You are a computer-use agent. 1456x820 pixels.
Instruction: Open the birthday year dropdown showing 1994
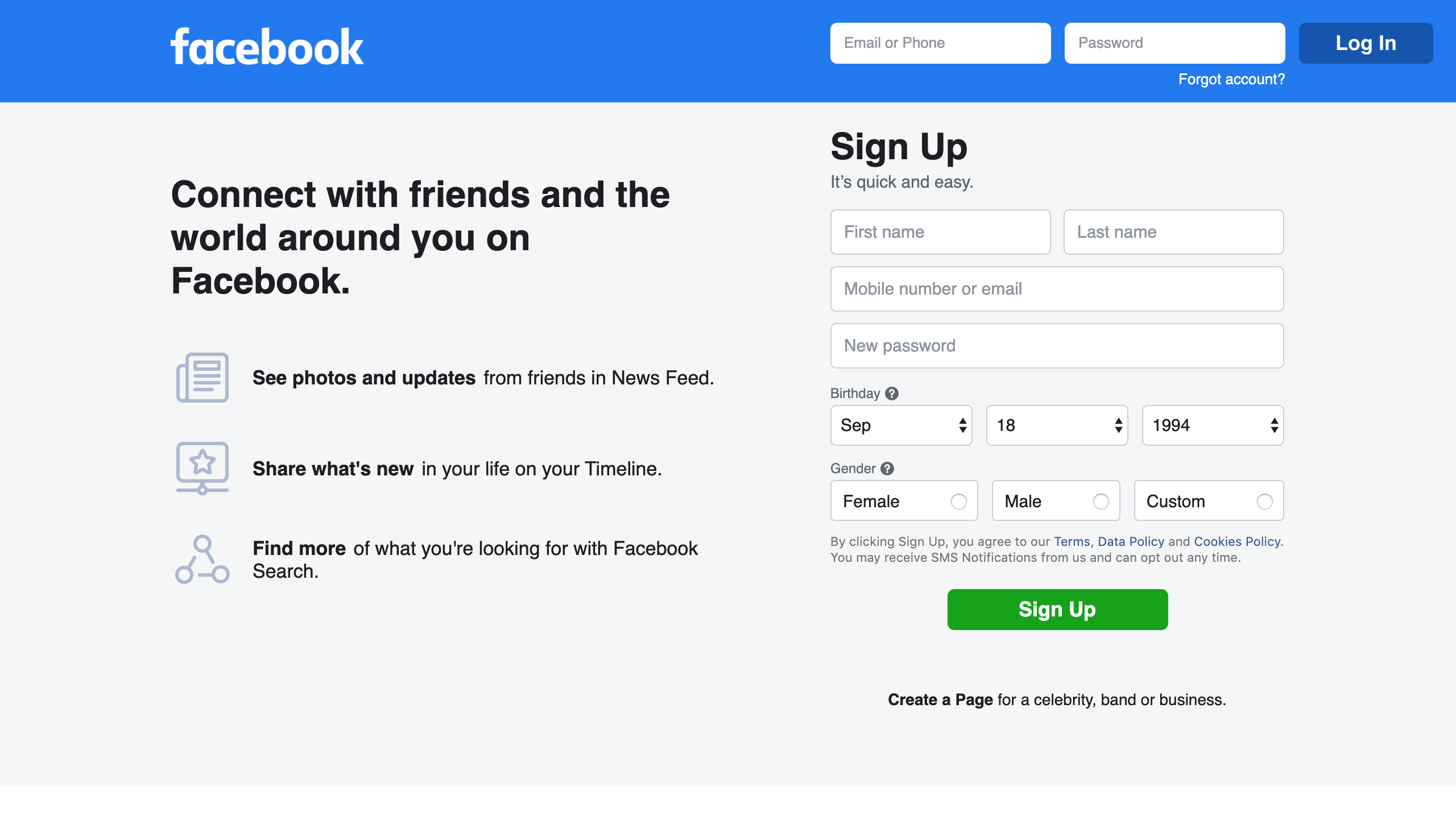click(x=1213, y=425)
